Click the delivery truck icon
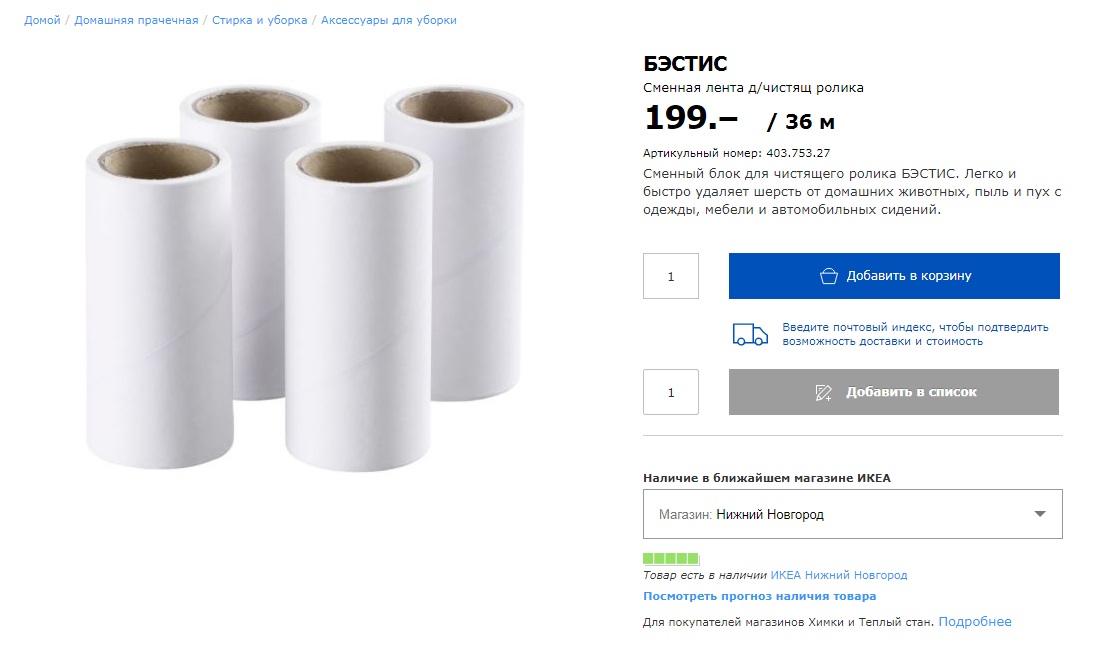Image resolution: width=1109 pixels, height=655 pixels. pyautogui.click(x=750, y=334)
